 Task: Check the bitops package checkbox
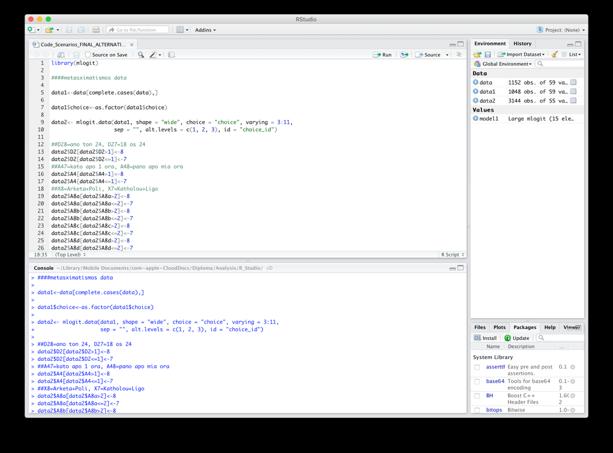point(477,410)
